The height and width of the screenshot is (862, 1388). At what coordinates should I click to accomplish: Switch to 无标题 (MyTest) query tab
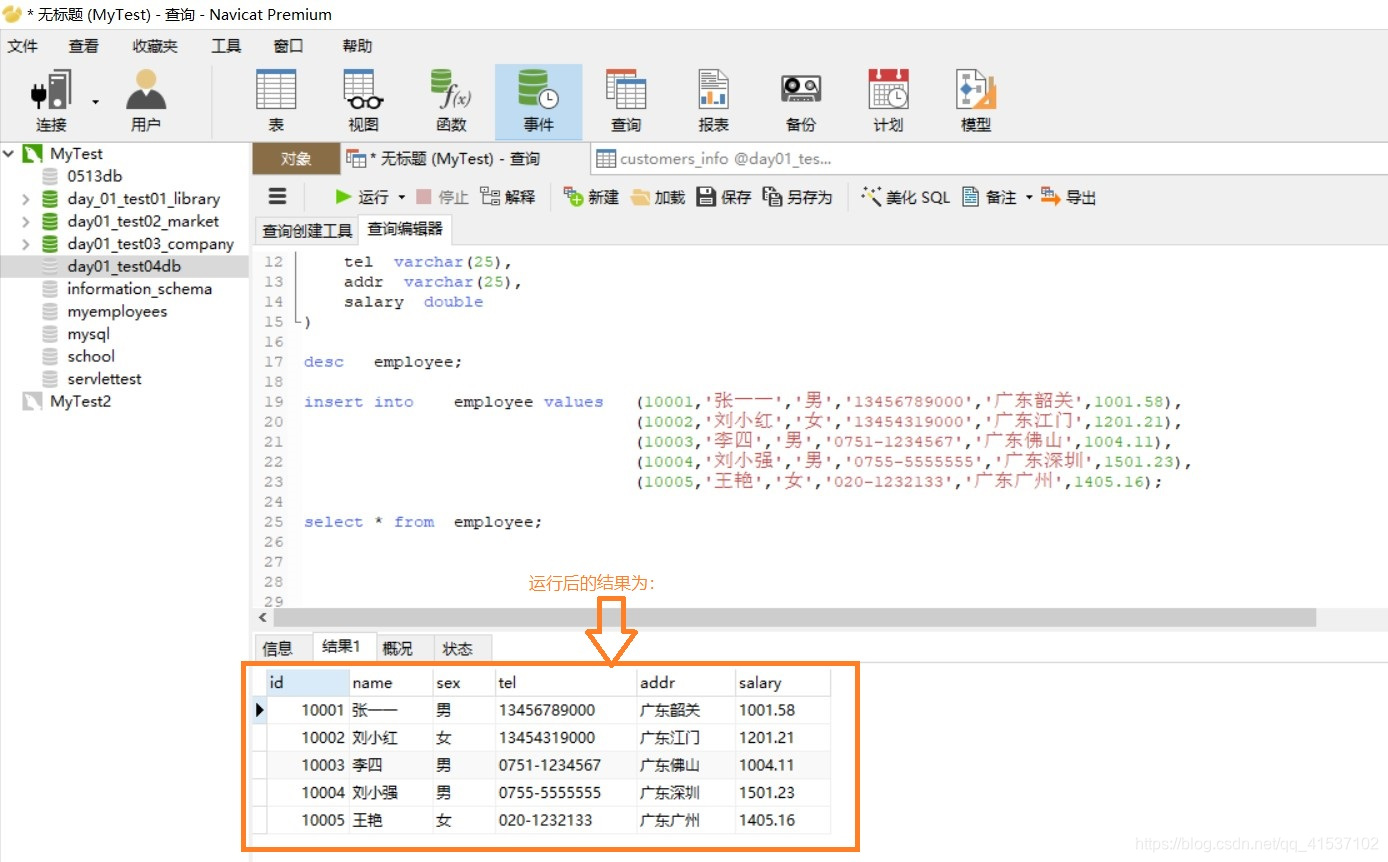466,159
